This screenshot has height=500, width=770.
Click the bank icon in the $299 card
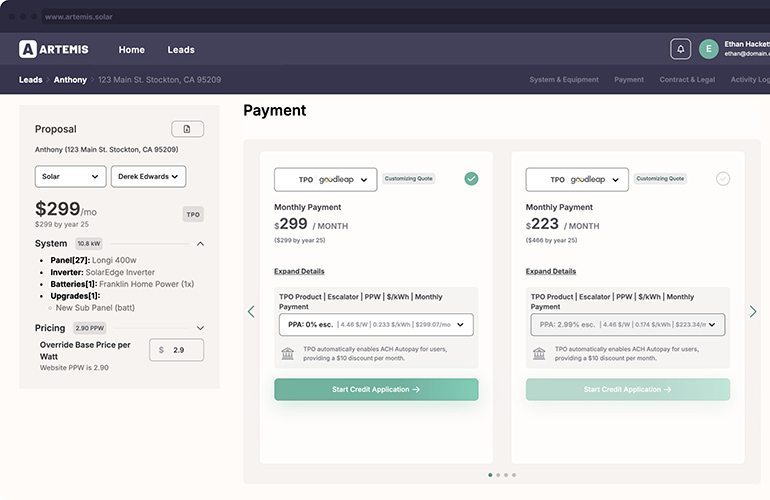287,353
